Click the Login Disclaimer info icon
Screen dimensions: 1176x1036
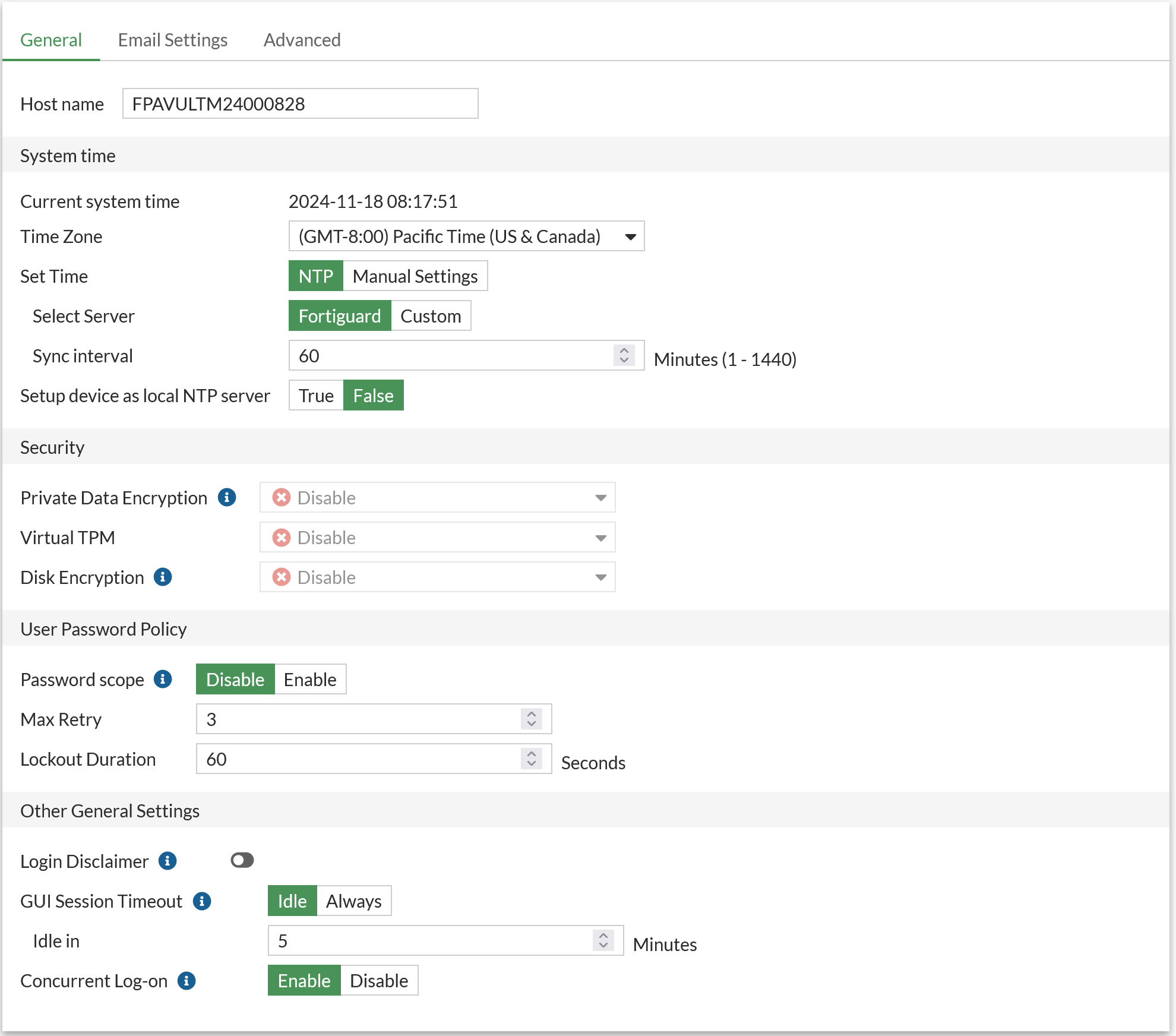[x=168, y=861]
